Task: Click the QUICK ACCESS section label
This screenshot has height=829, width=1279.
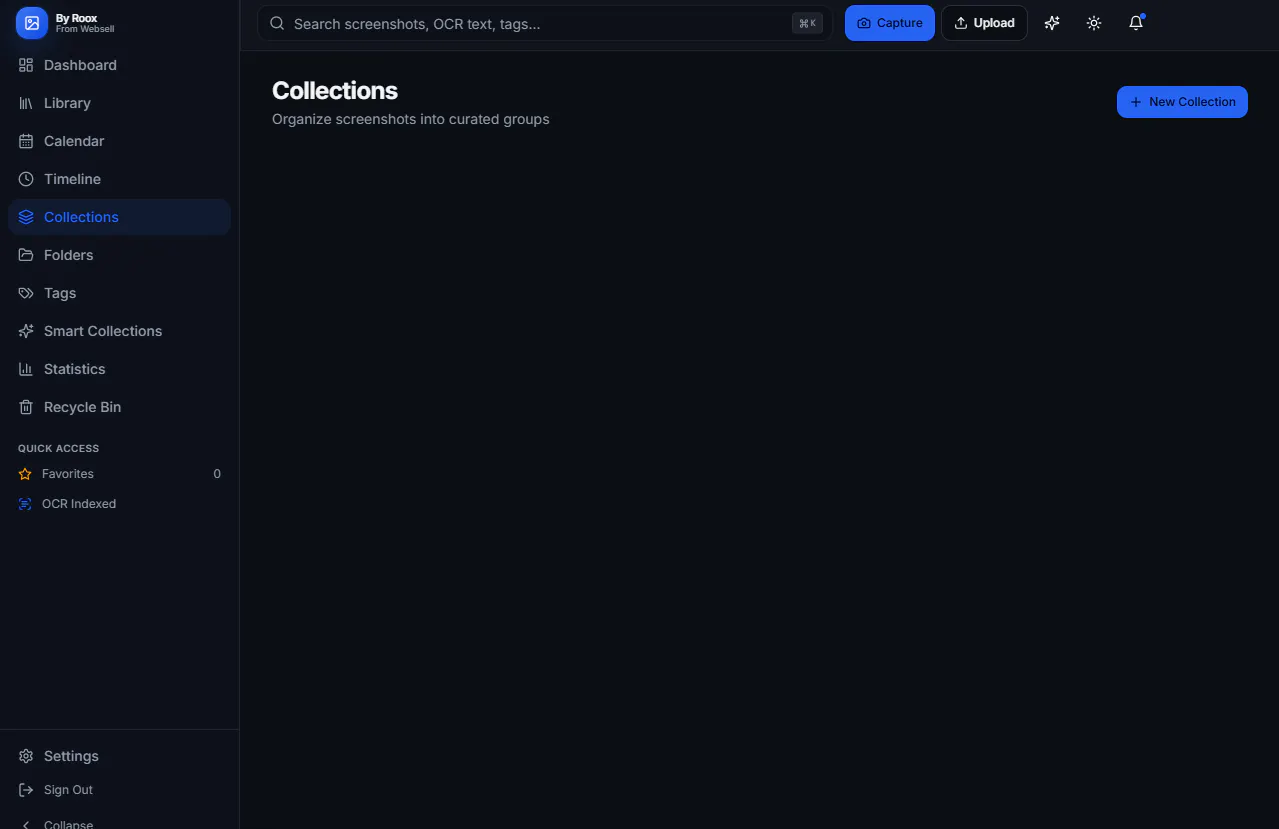Action: pyautogui.click(x=58, y=448)
